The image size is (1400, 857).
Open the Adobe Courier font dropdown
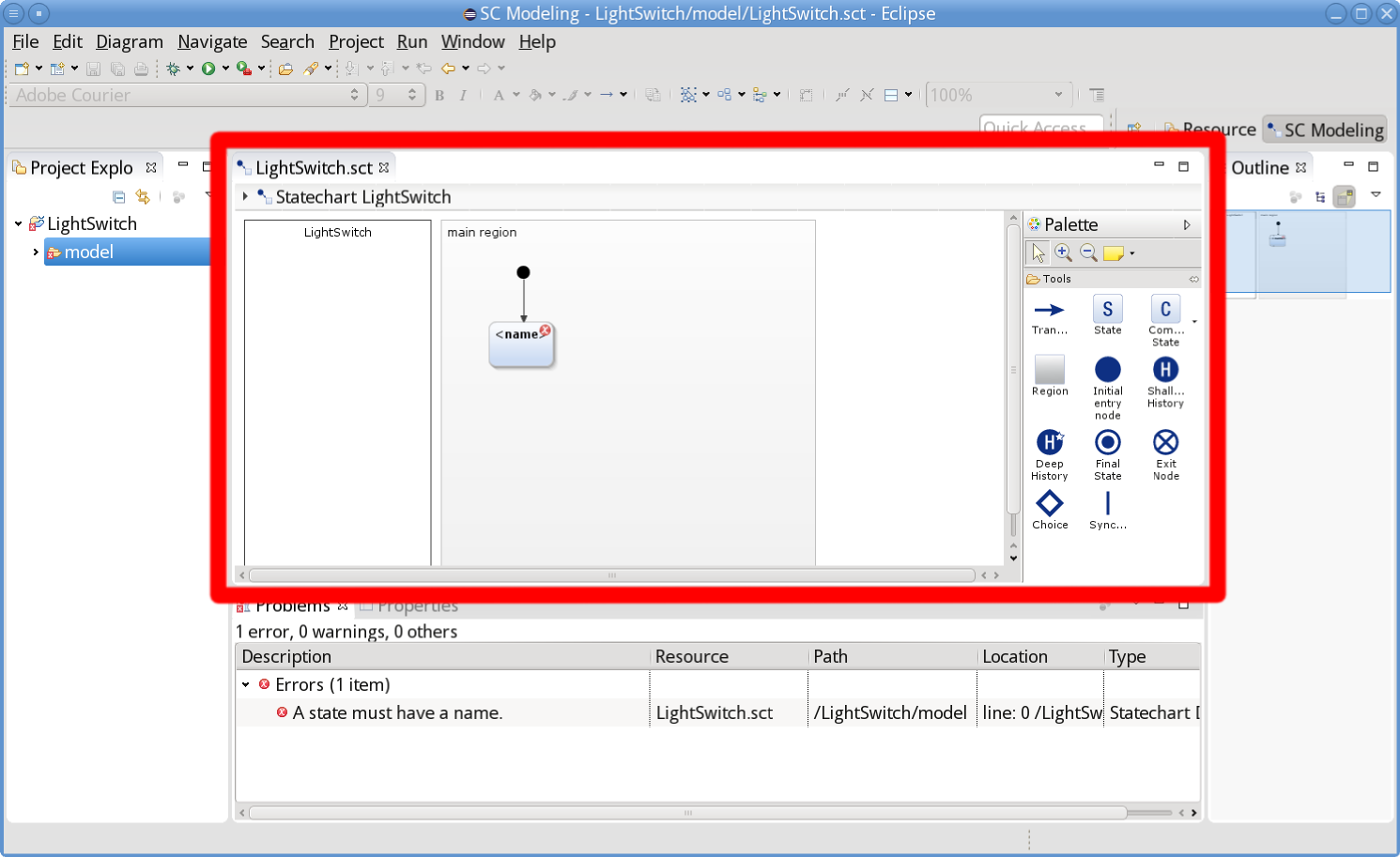(x=354, y=95)
